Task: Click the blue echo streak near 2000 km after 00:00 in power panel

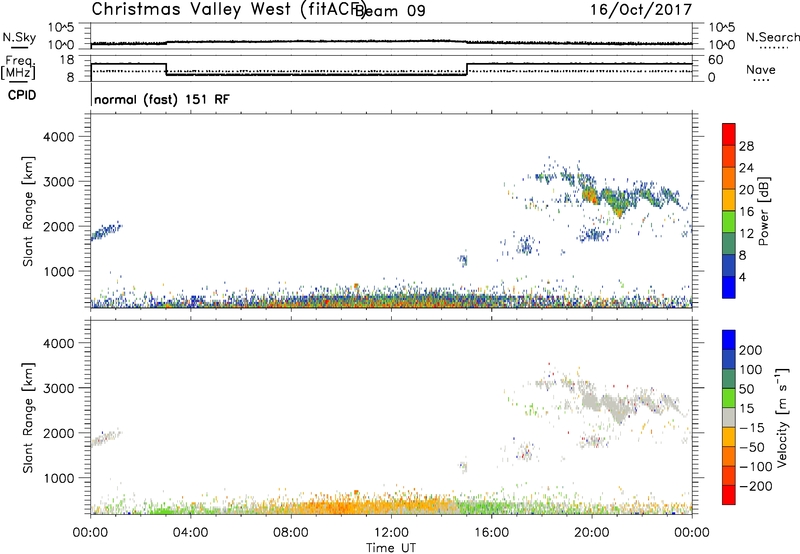Action: click(106, 232)
